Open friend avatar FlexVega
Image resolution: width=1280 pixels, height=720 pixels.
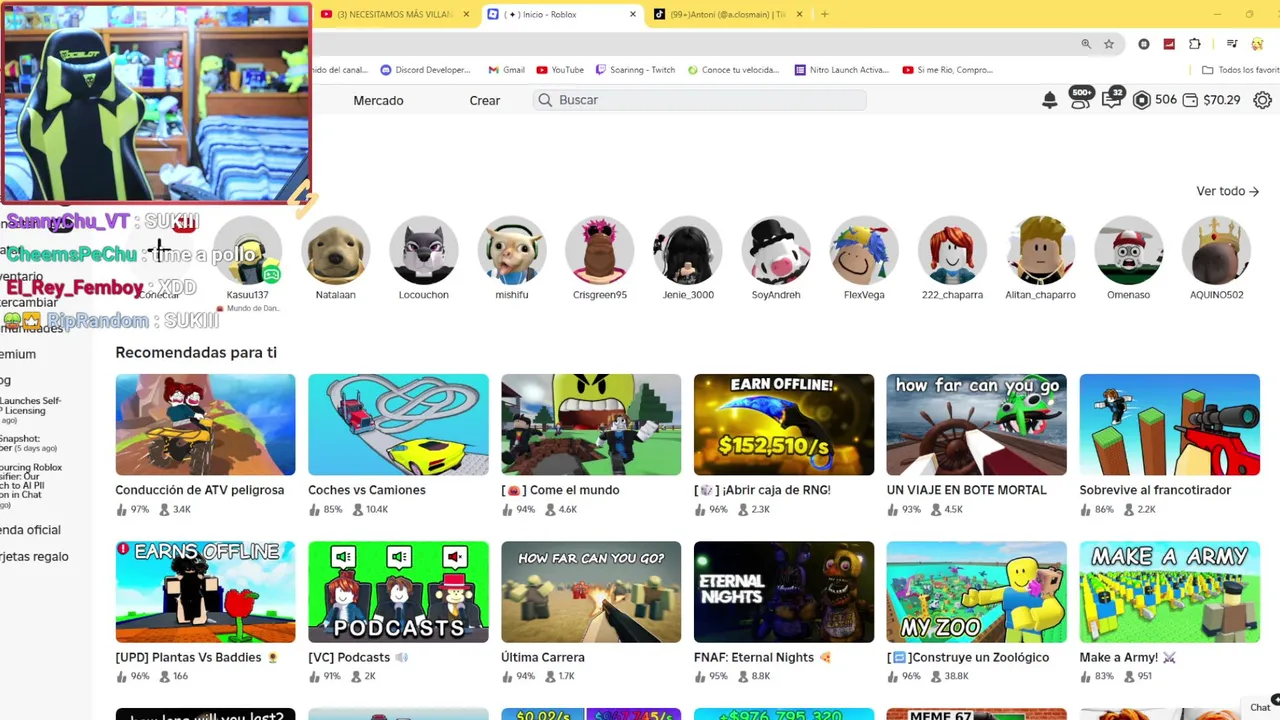click(864, 250)
